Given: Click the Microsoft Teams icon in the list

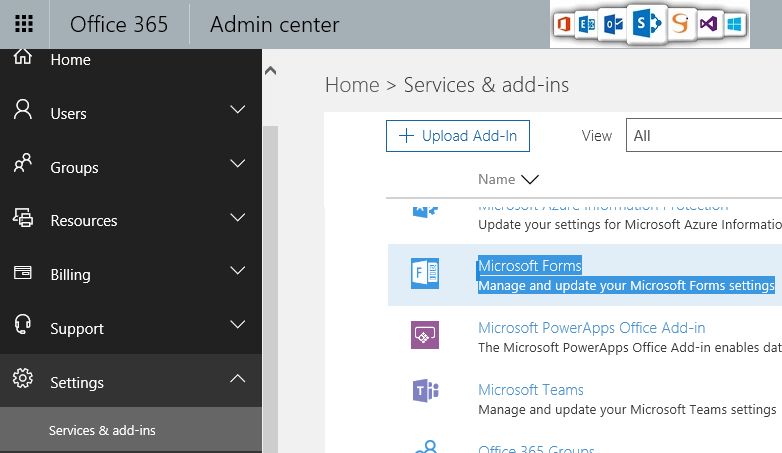Looking at the screenshot, I should (425, 391).
